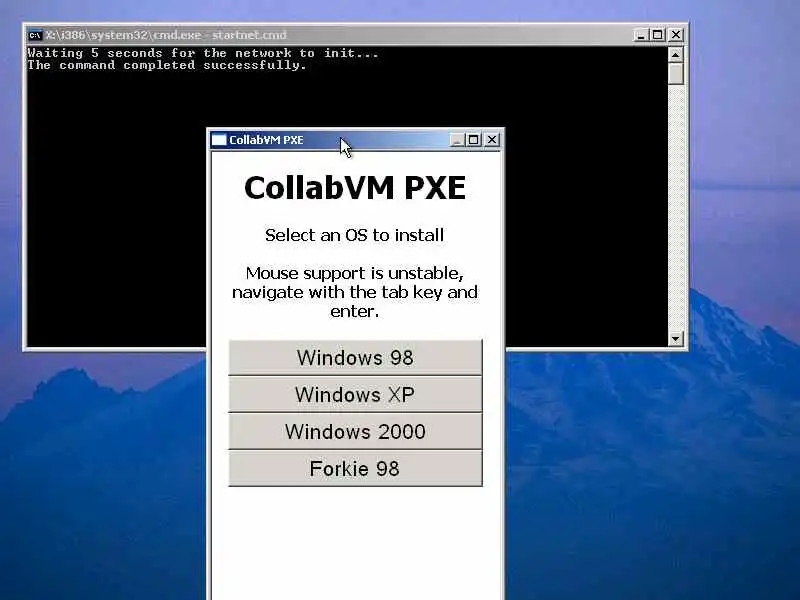Image resolution: width=800 pixels, height=600 pixels.
Task: Minimize the cmd.exe startnet.cmd window
Action: click(641, 35)
